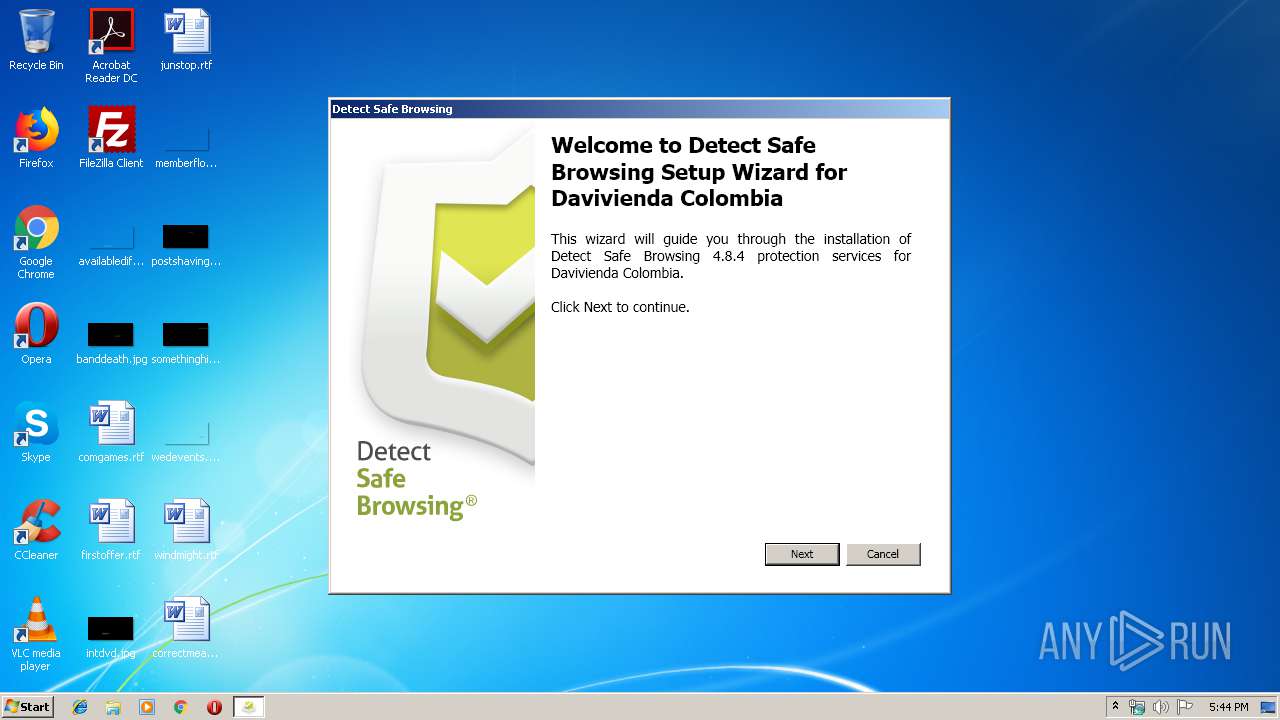Select the intdvd.jpg image file
Image resolution: width=1280 pixels, height=720 pixels.
111,638
